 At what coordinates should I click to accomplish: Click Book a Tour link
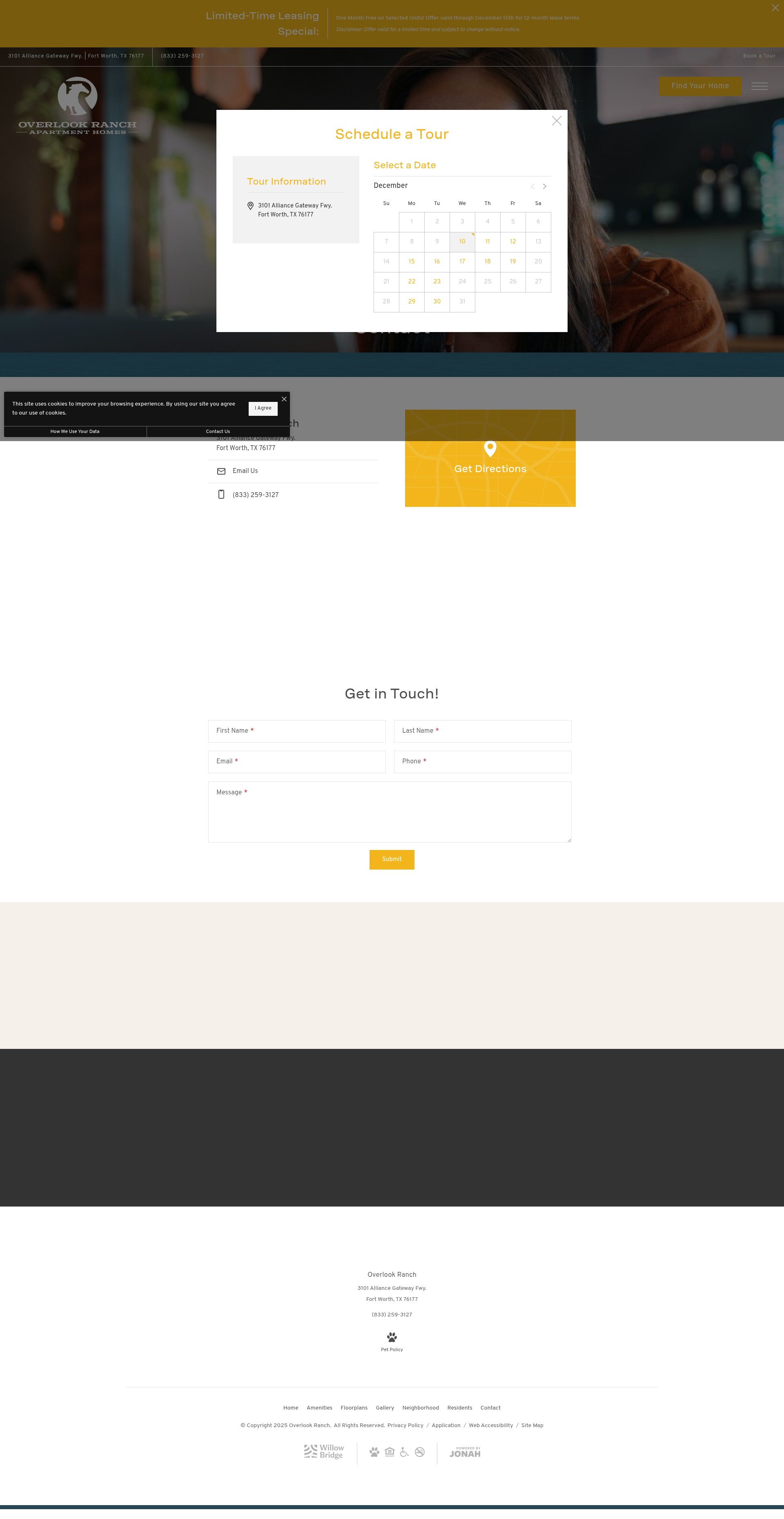[x=759, y=56]
